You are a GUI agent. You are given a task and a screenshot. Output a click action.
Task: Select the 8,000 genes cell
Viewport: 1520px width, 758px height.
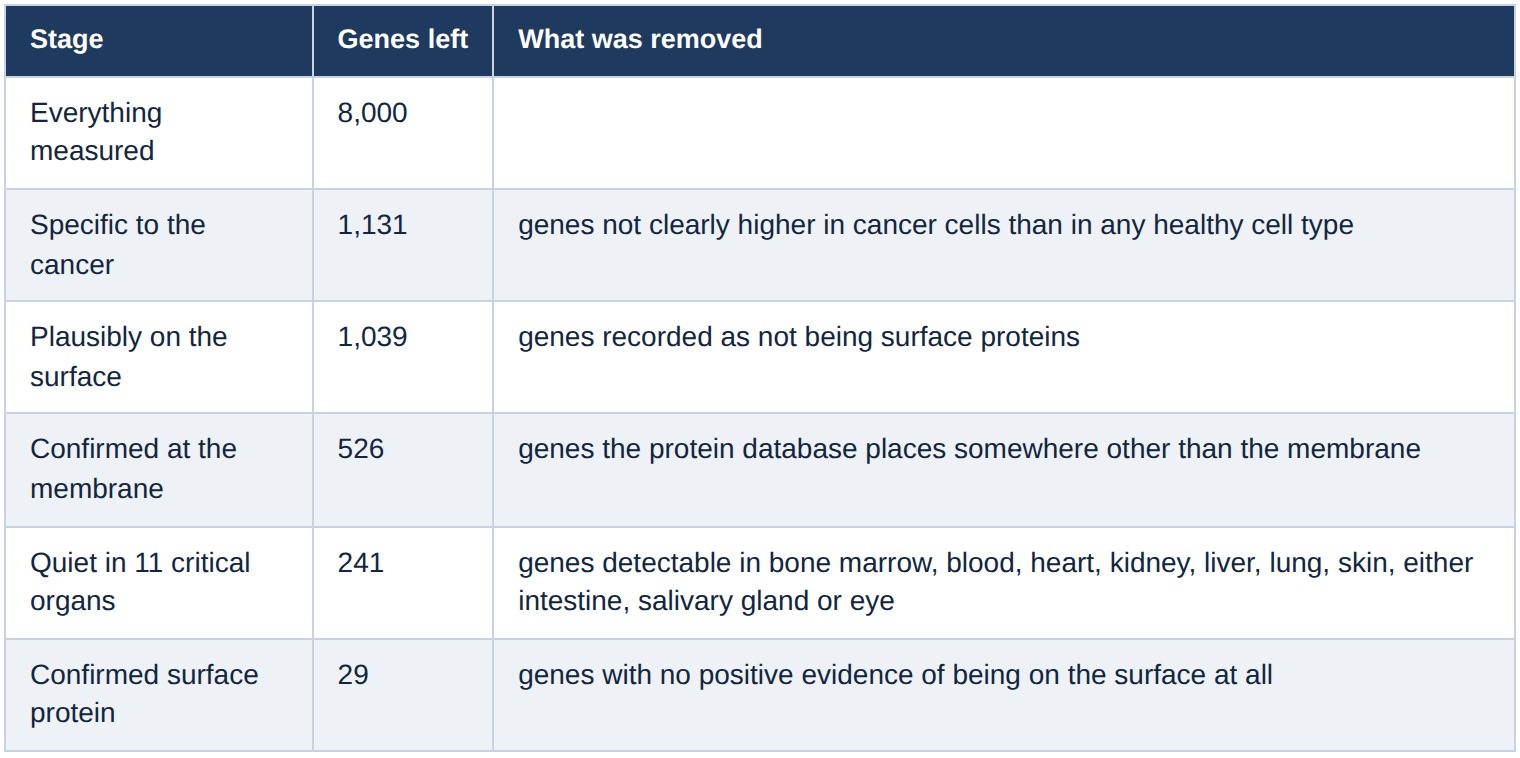pyautogui.click(x=403, y=132)
